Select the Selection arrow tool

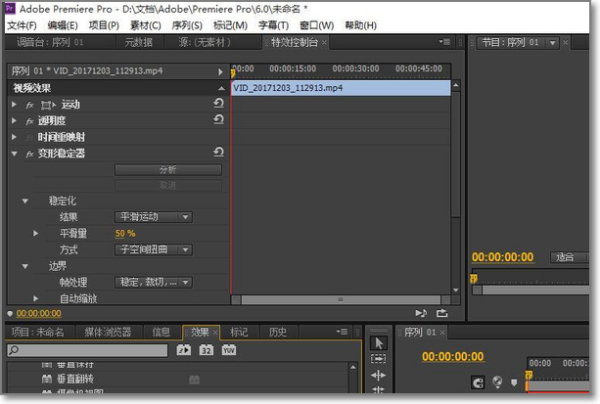378,342
